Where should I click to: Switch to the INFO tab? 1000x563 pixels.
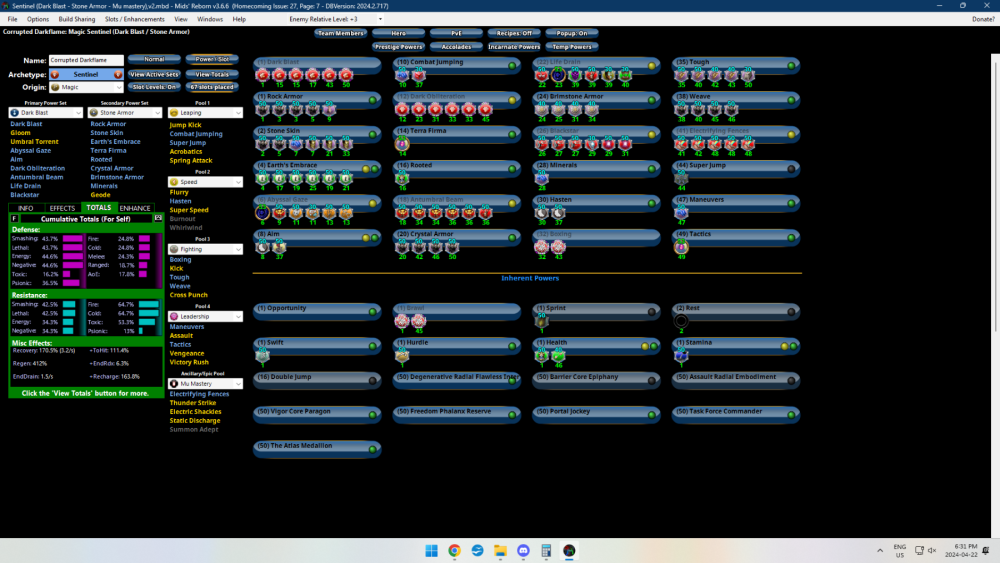click(26, 208)
